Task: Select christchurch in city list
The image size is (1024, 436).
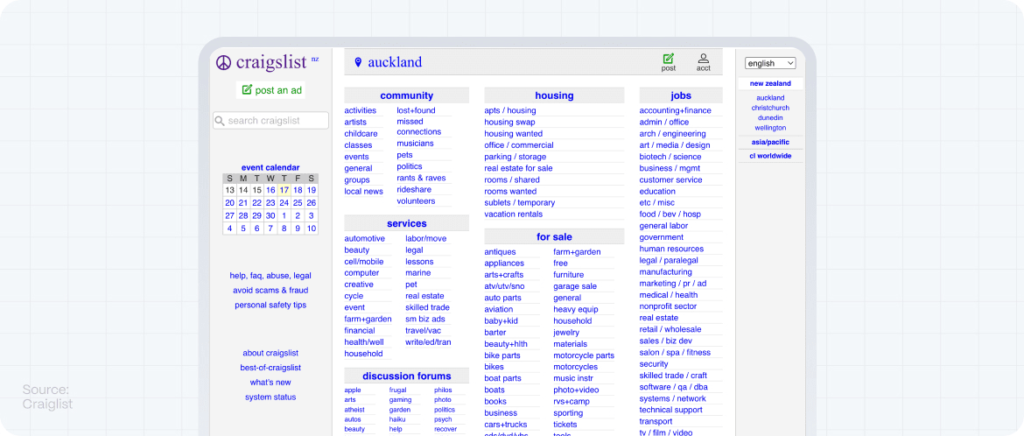Action: click(770, 108)
